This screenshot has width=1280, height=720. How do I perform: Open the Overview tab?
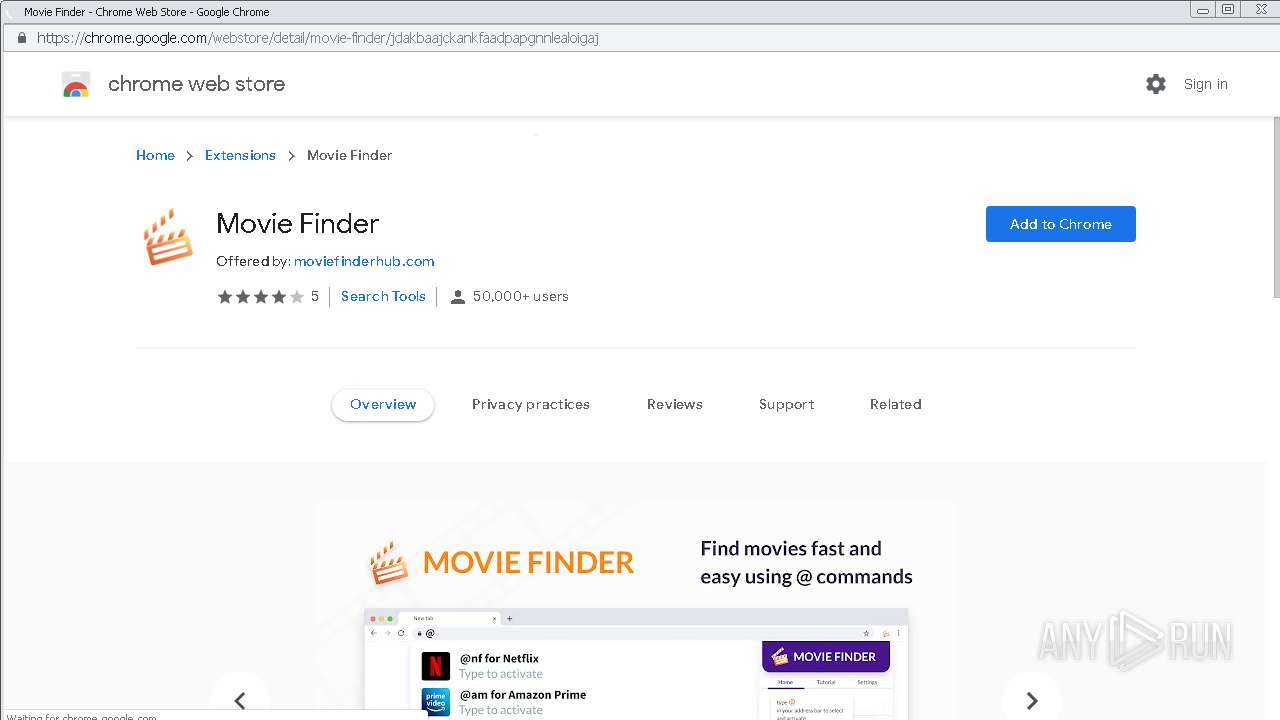(383, 404)
